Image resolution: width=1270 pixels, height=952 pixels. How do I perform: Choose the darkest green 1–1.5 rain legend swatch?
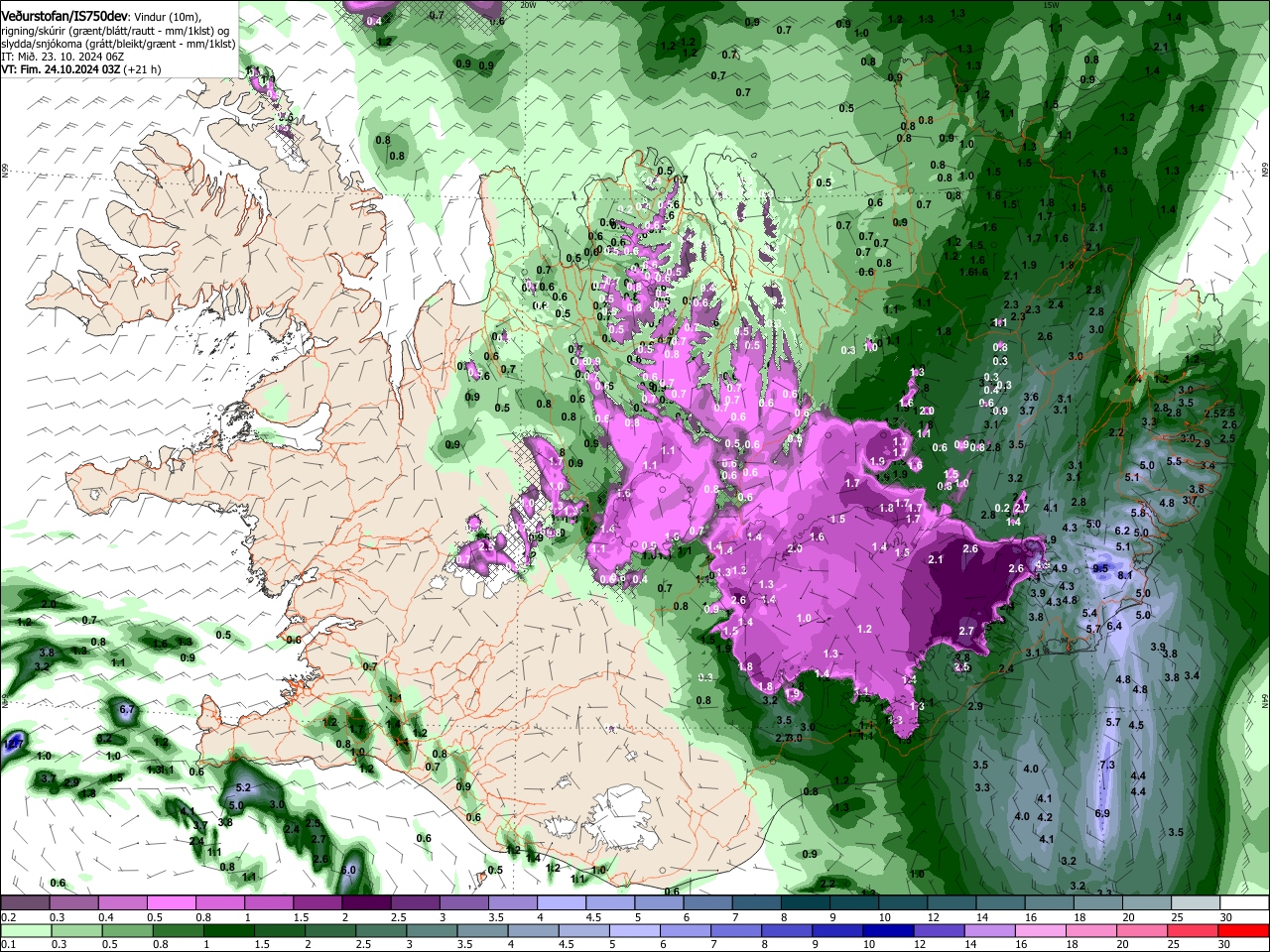coord(228,930)
